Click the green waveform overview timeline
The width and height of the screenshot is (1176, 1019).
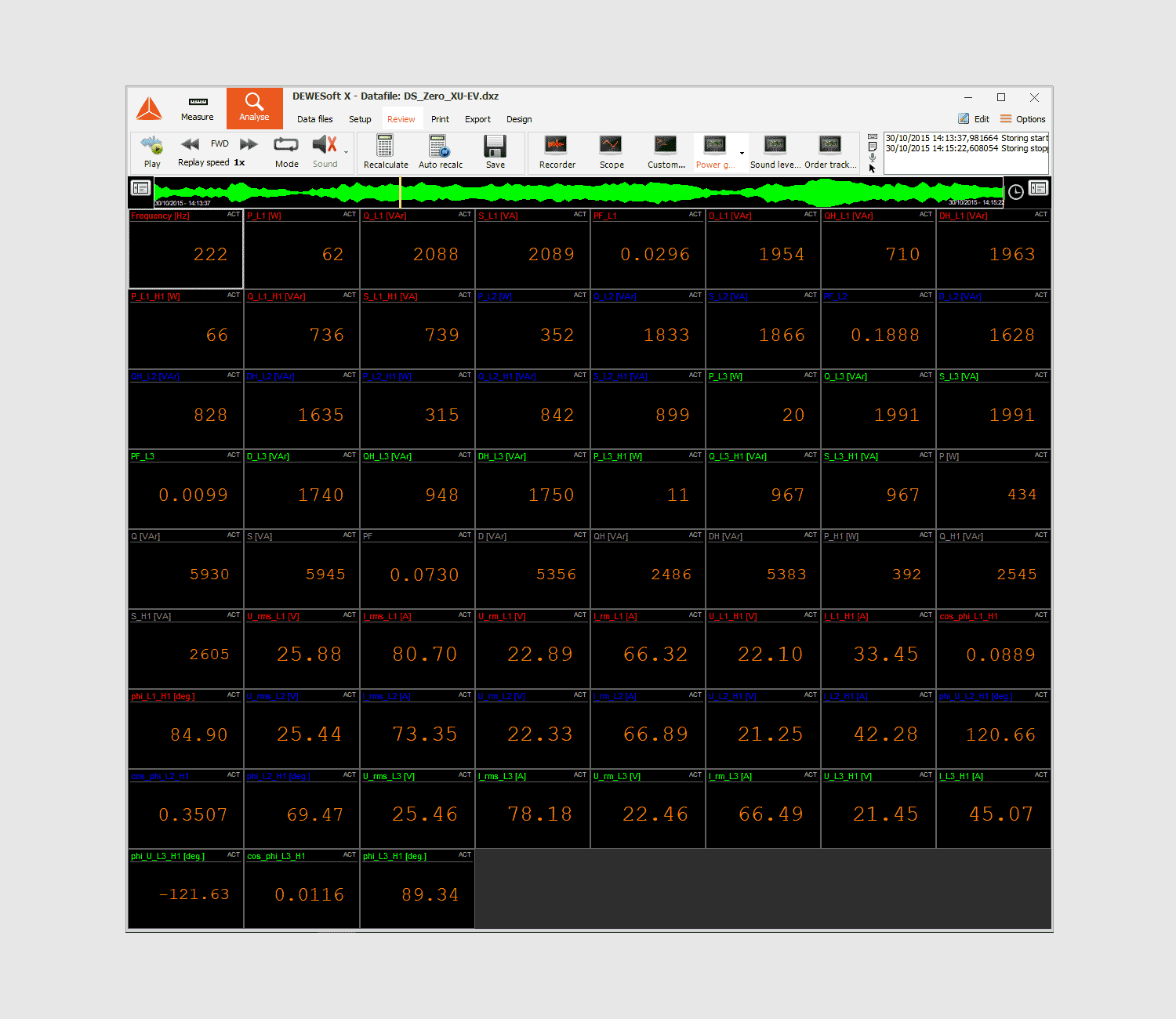tap(579, 192)
